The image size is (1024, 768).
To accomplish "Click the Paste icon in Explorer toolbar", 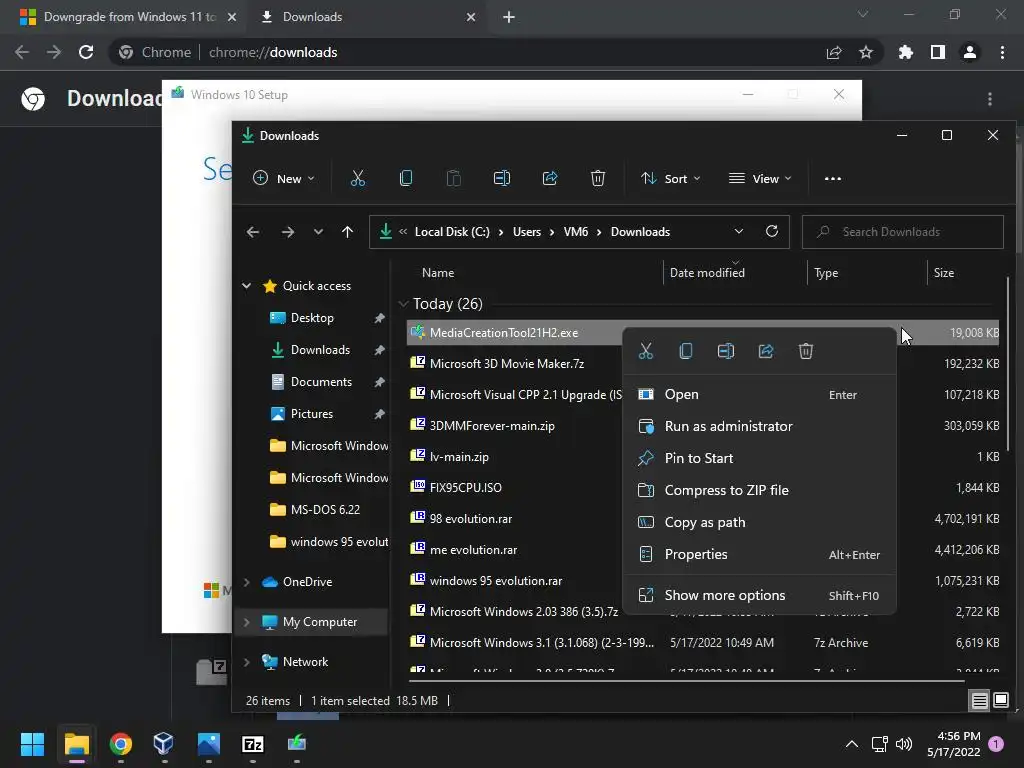I will tap(453, 178).
